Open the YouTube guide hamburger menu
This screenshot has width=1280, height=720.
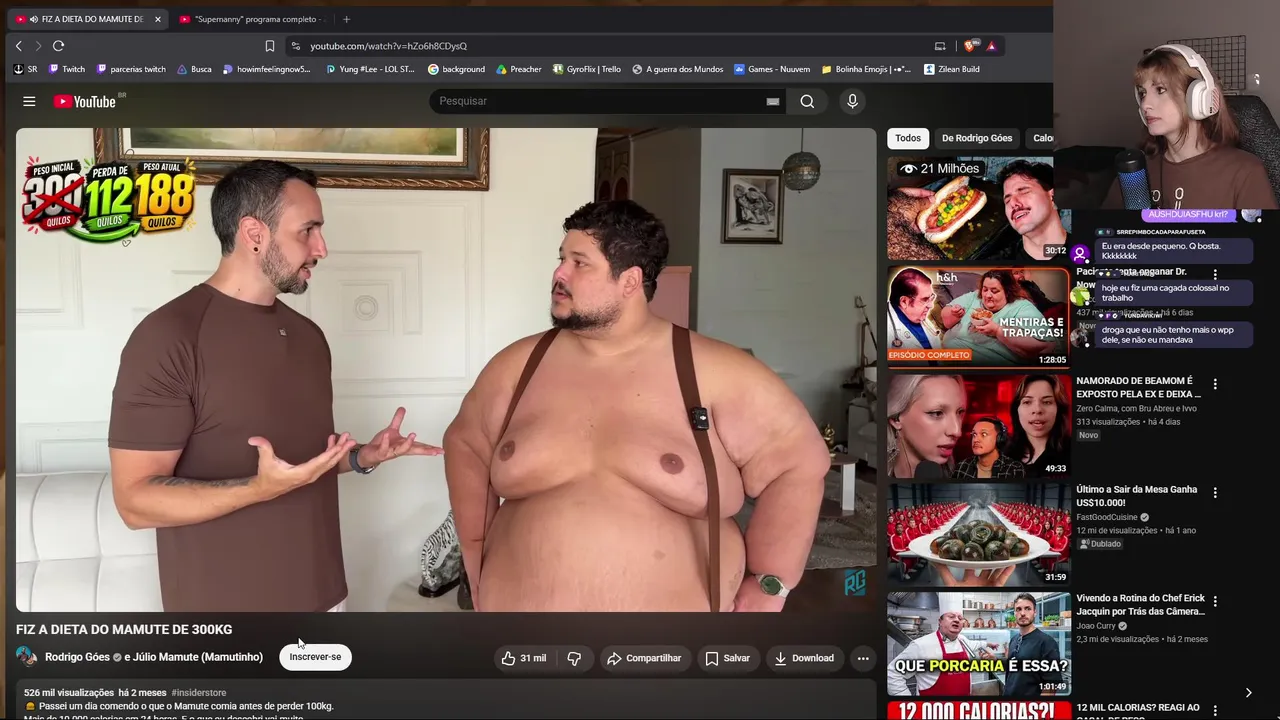tap(29, 101)
